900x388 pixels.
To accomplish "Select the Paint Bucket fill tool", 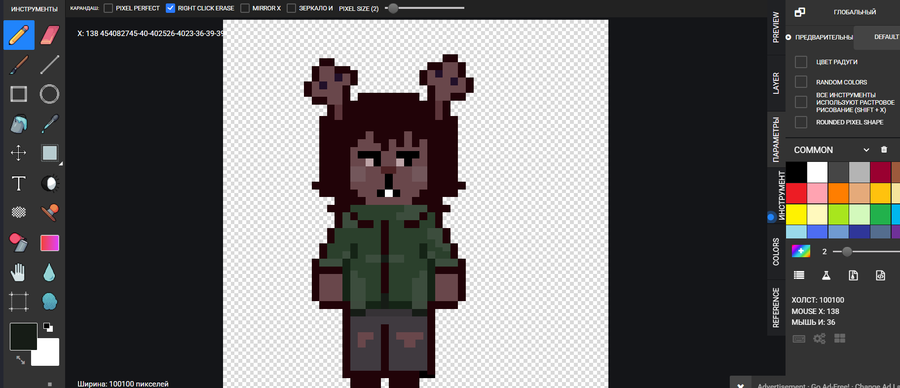I will pyautogui.click(x=19, y=123).
